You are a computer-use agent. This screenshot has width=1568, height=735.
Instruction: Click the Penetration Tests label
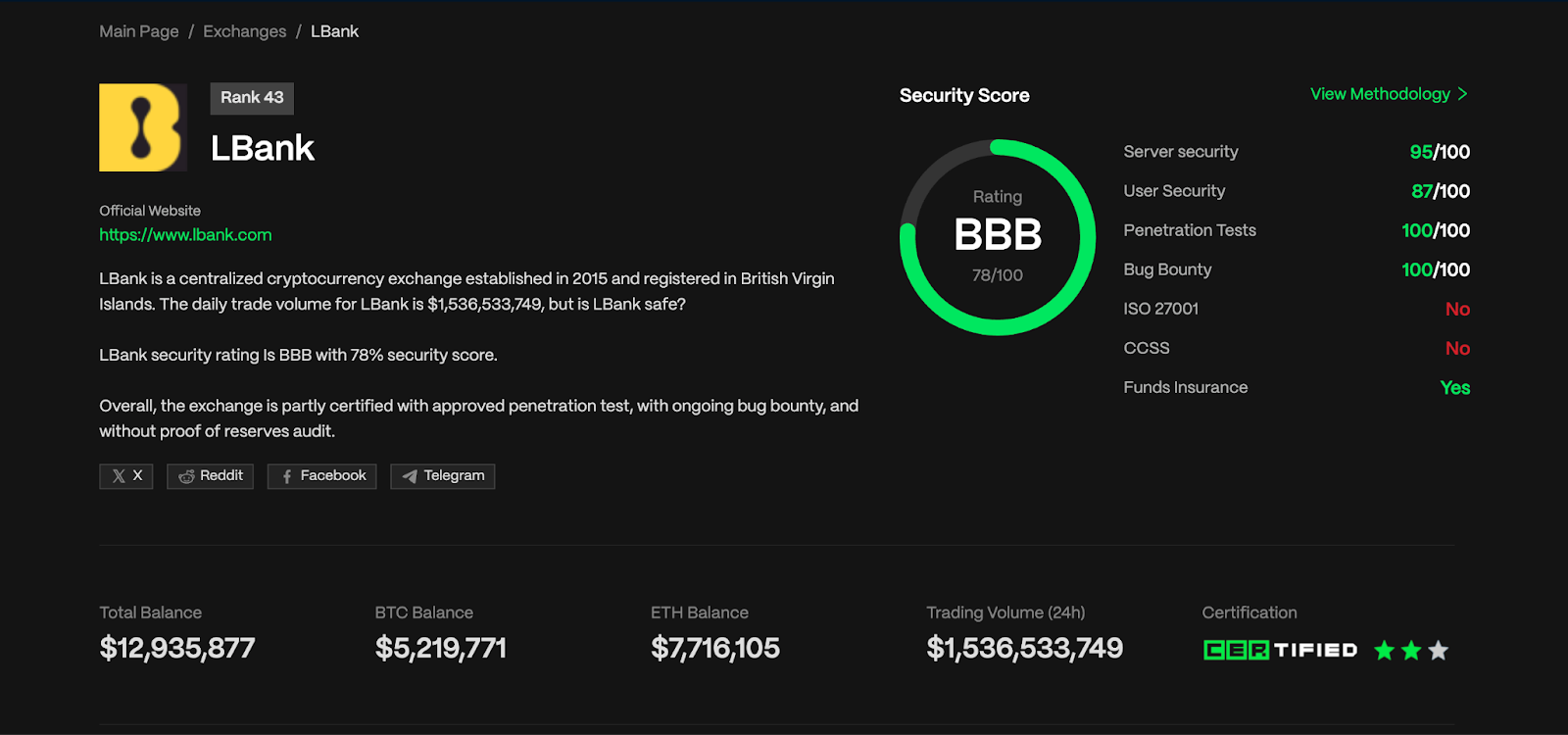[x=1190, y=230]
